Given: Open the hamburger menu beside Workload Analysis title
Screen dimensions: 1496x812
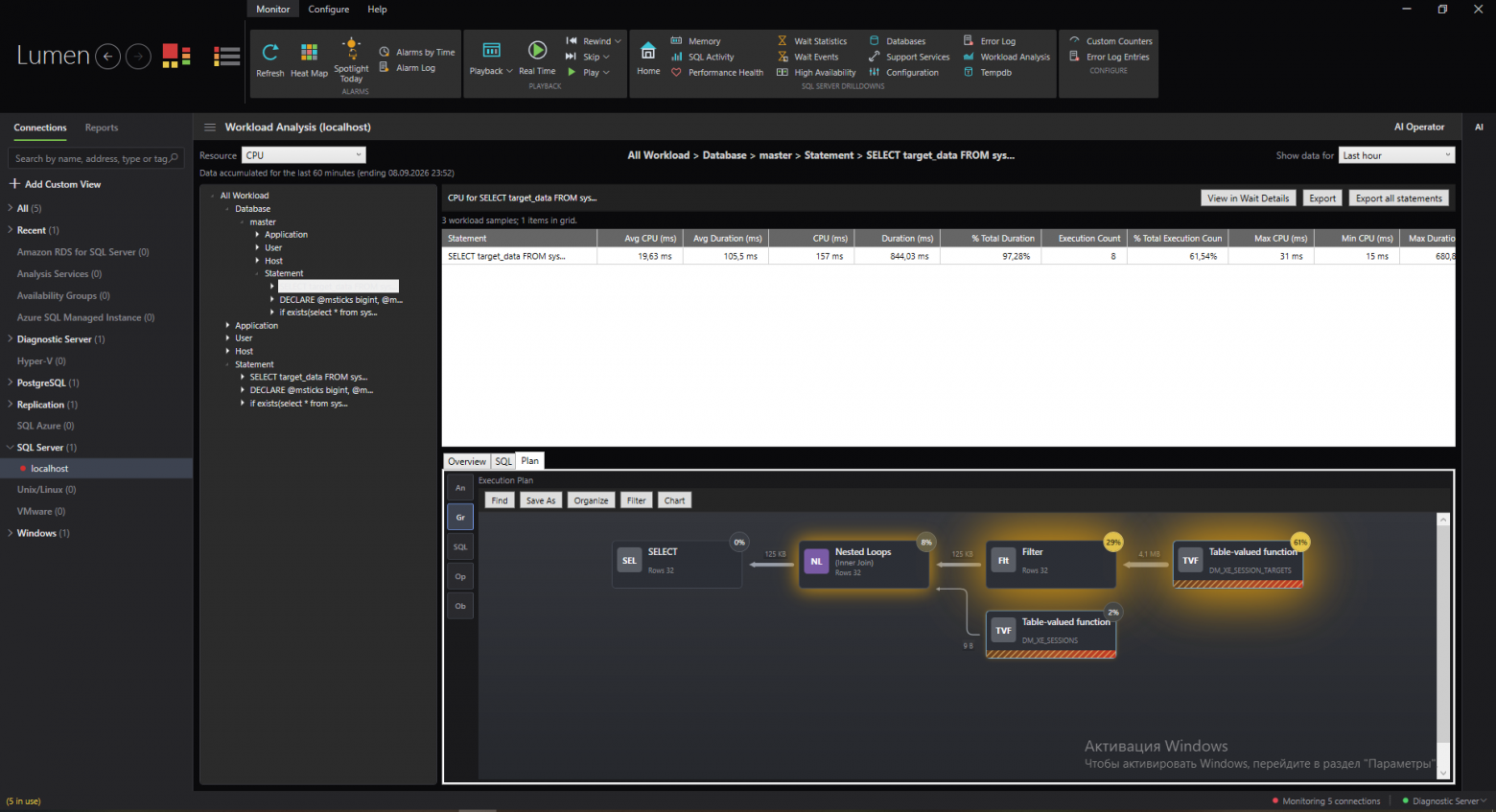Looking at the screenshot, I should 210,128.
